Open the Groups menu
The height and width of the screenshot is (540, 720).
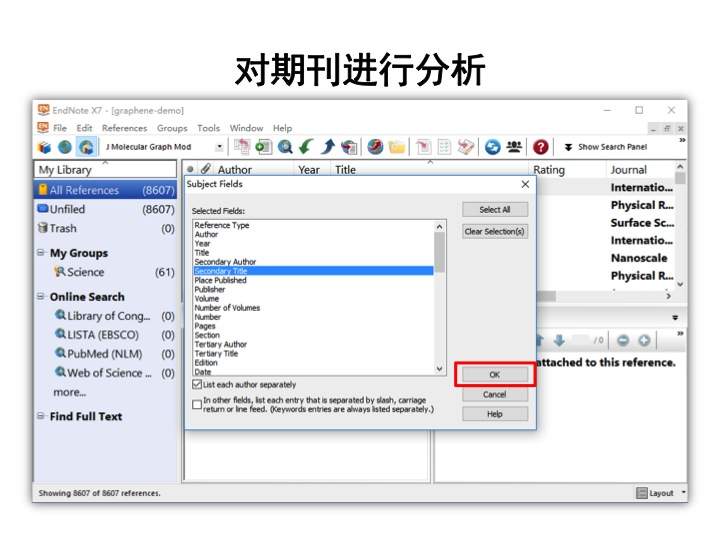[172, 128]
